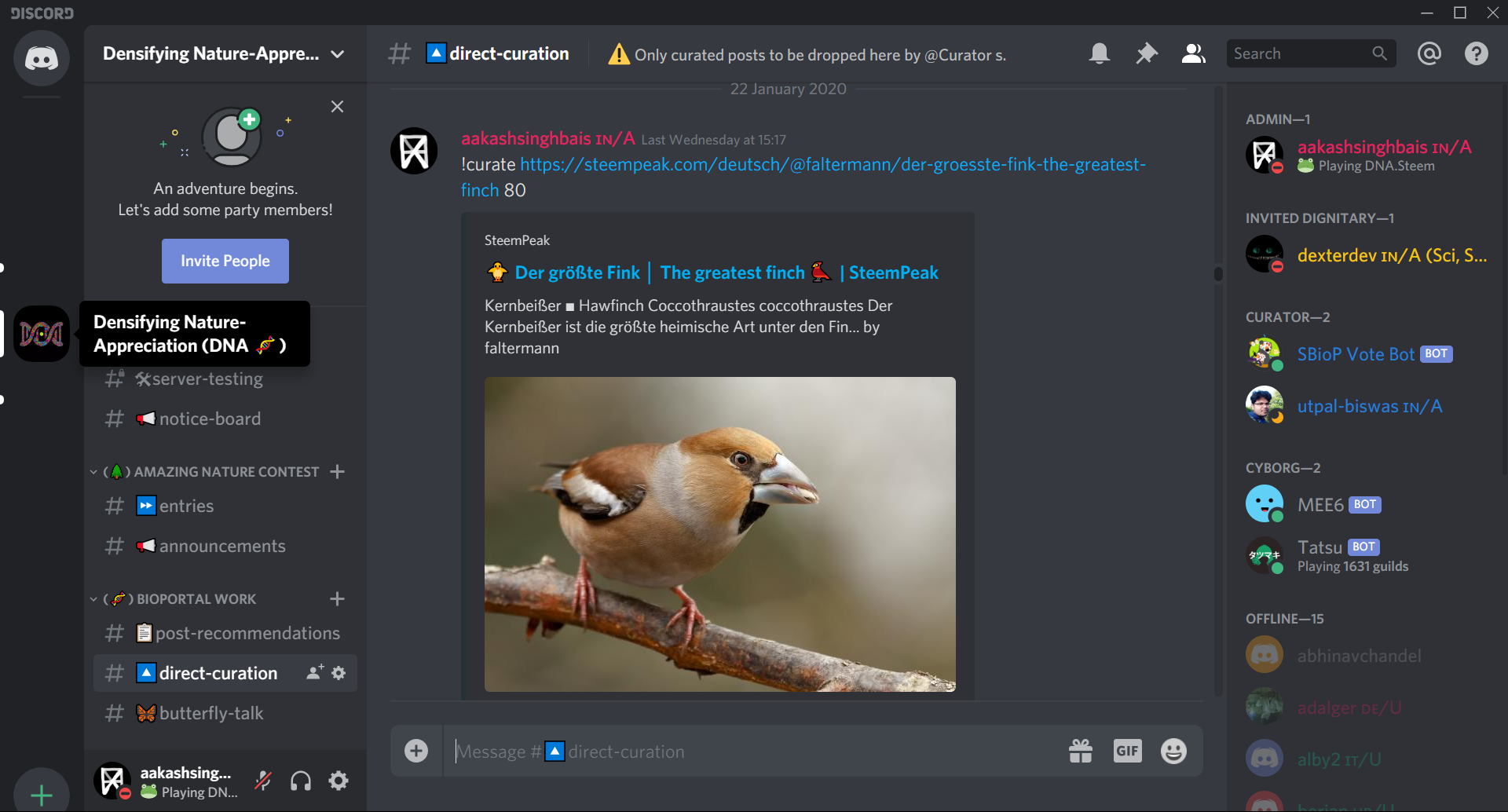The height and width of the screenshot is (812, 1508).
Task: Create channel in Amazing Nature Contest category
Action: pos(338,472)
